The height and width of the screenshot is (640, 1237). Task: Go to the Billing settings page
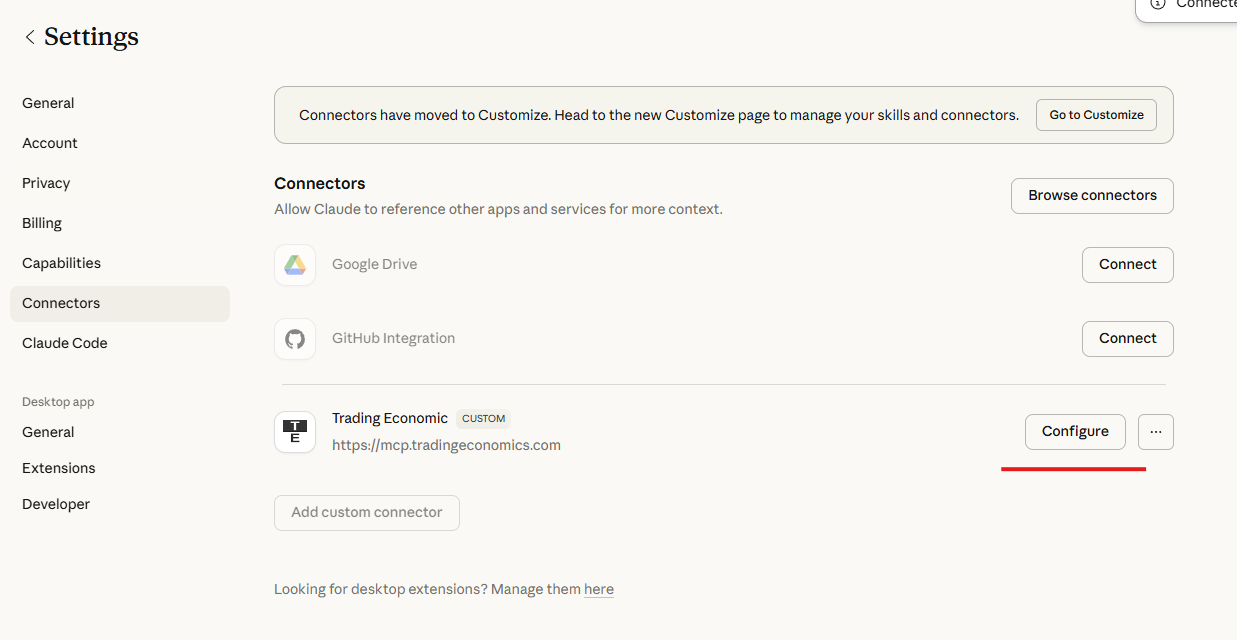(42, 223)
